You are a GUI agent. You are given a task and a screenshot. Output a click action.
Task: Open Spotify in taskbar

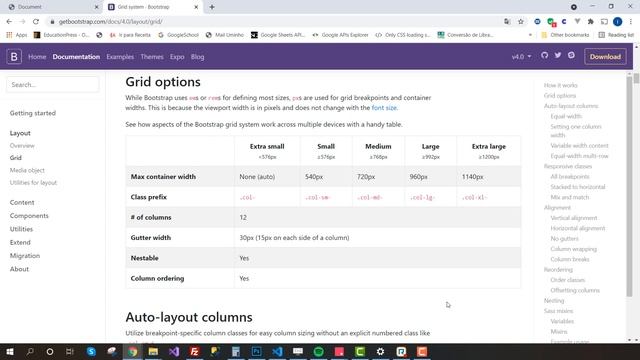point(319,351)
